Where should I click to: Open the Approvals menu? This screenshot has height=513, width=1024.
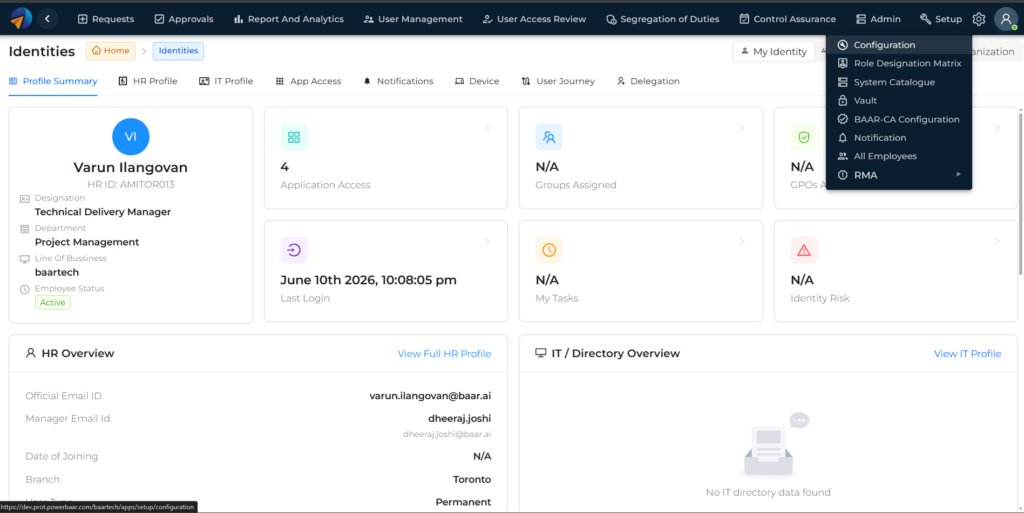tap(184, 19)
